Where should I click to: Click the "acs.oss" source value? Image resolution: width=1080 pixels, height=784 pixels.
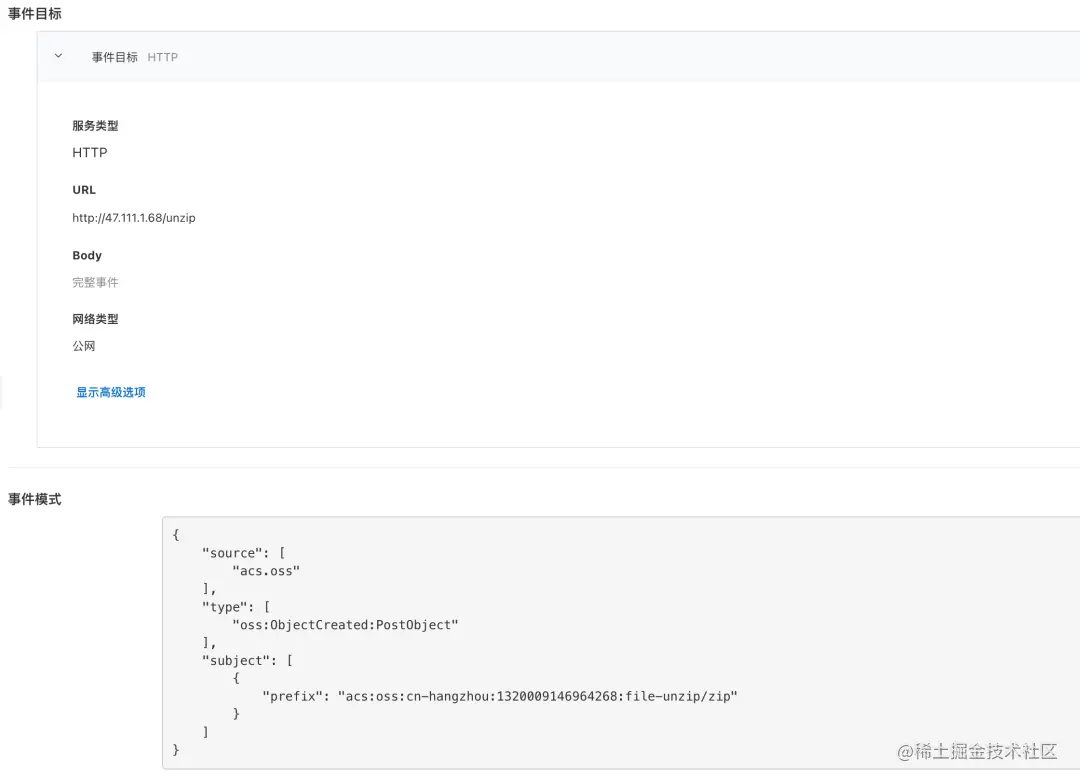(266, 571)
